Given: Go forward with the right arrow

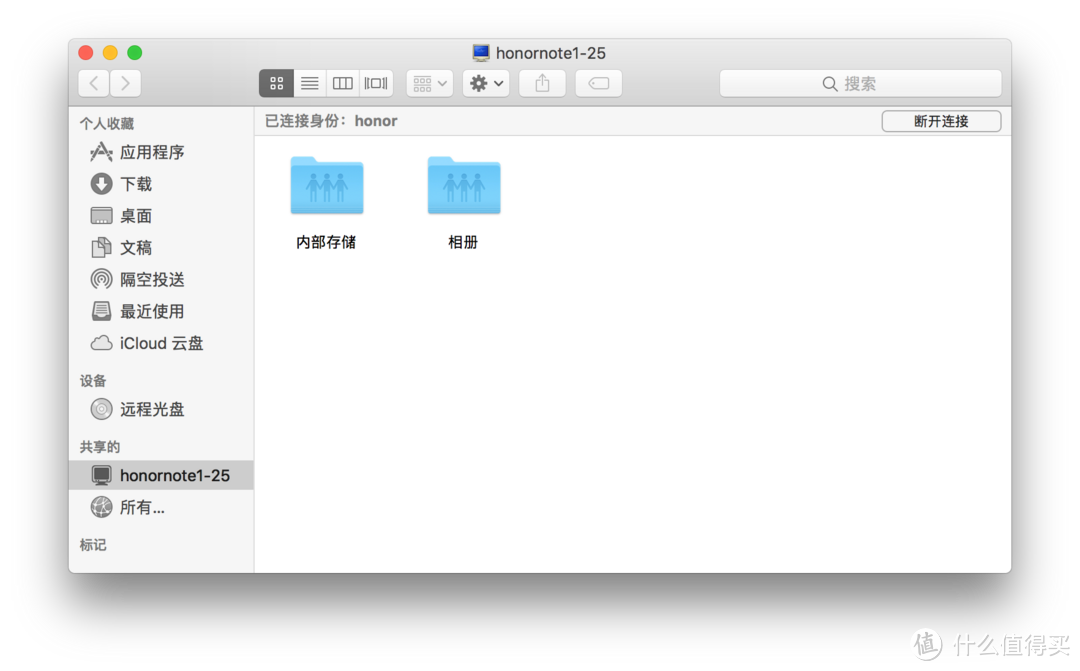Looking at the screenshot, I should coord(125,83).
